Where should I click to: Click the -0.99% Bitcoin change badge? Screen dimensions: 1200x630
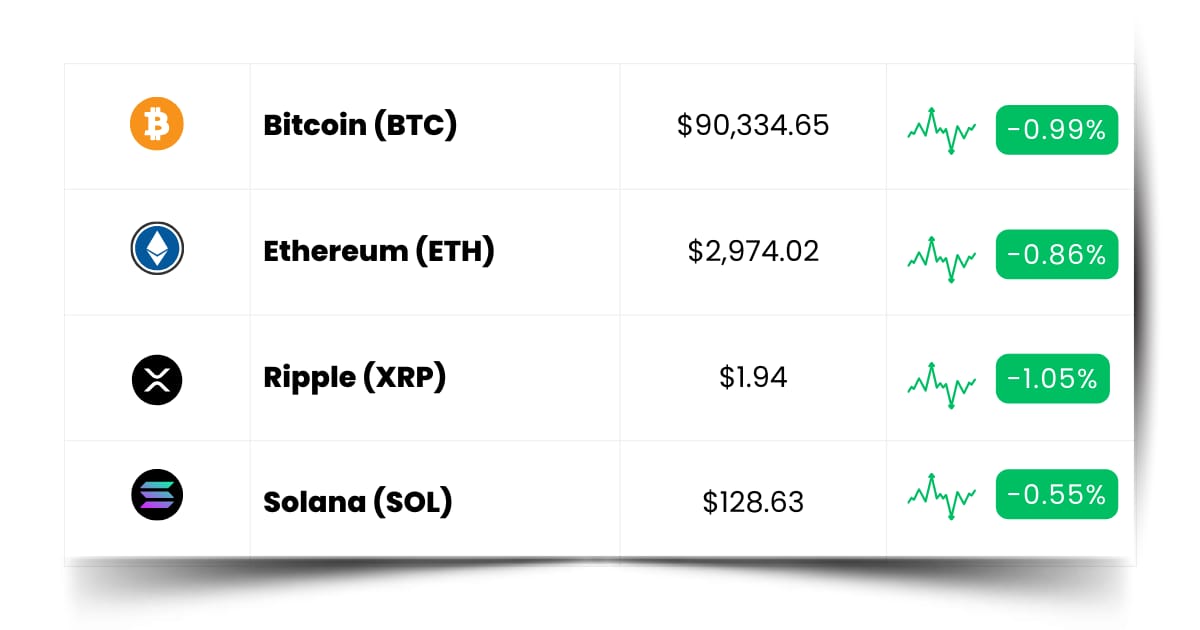pyautogui.click(x=1056, y=129)
